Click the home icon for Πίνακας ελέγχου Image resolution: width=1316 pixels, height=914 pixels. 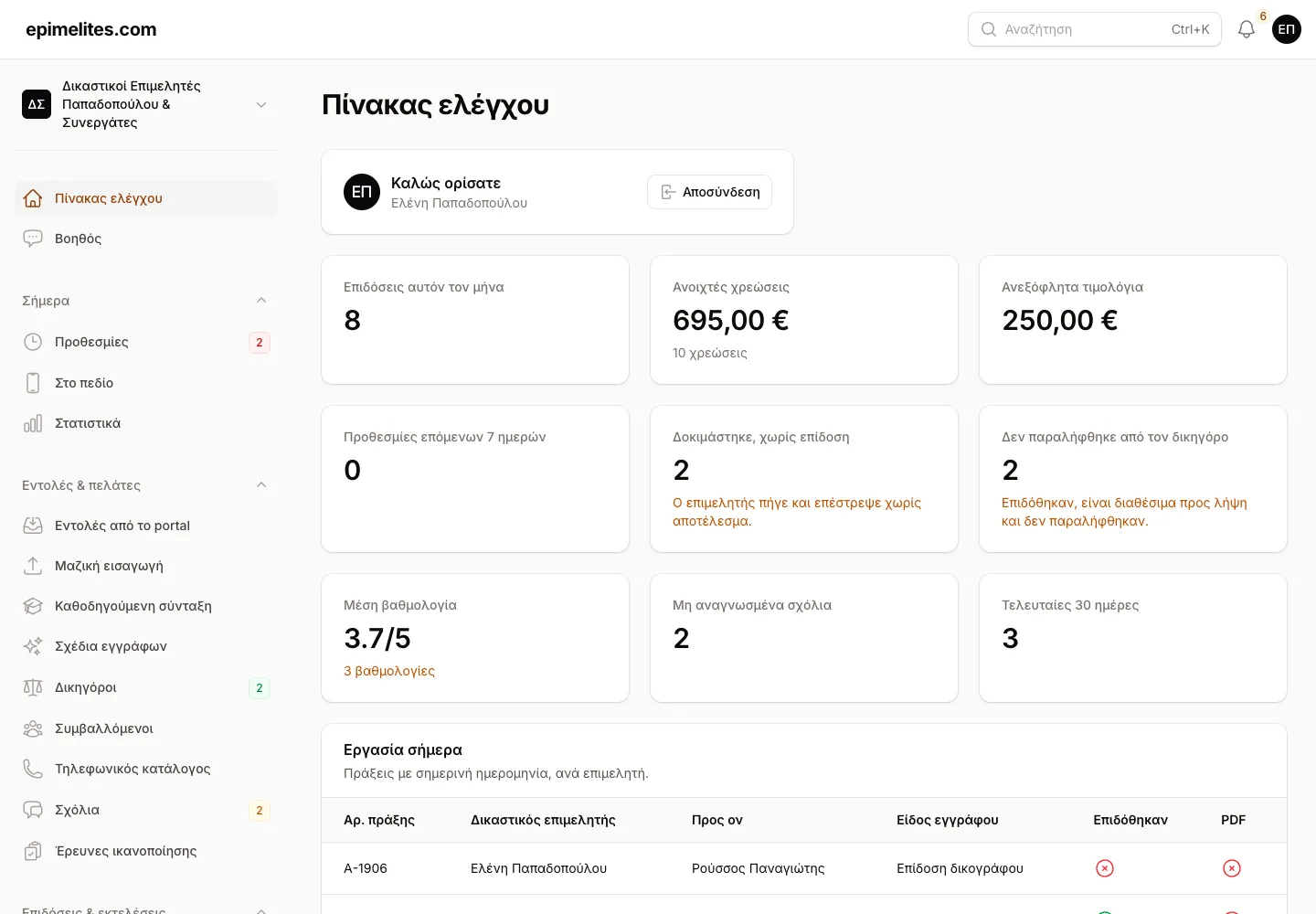pos(33,198)
